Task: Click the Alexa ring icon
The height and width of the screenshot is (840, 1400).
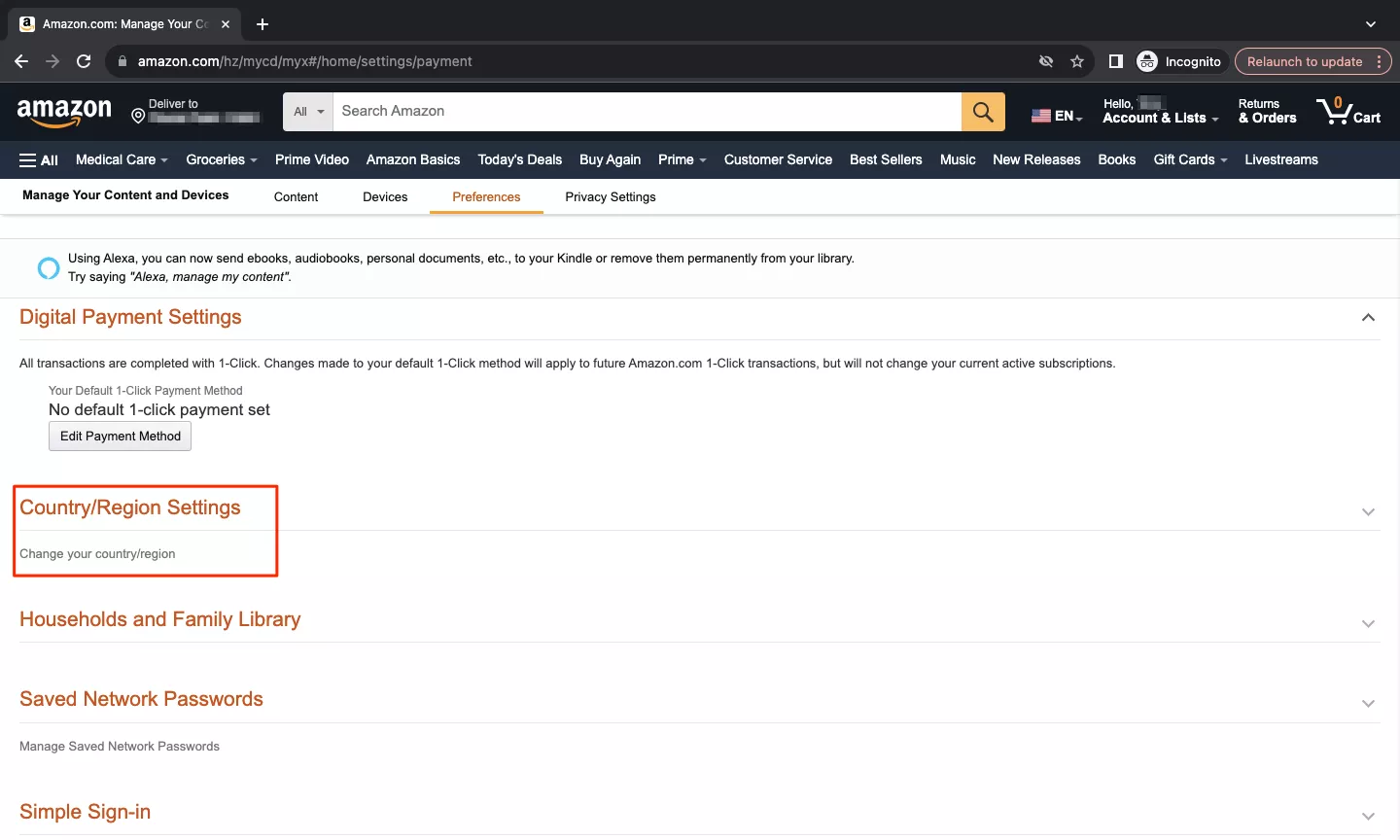Action: tap(48, 268)
